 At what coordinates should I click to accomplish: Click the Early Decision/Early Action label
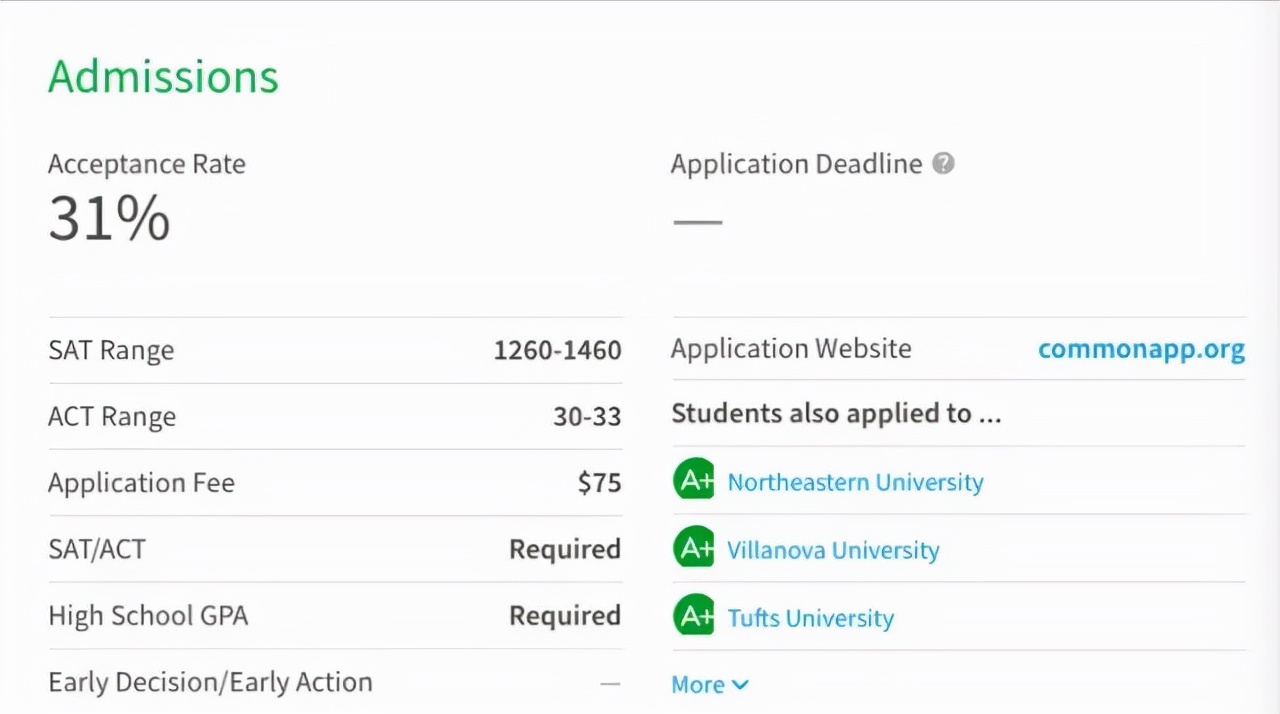coord(210,682)
